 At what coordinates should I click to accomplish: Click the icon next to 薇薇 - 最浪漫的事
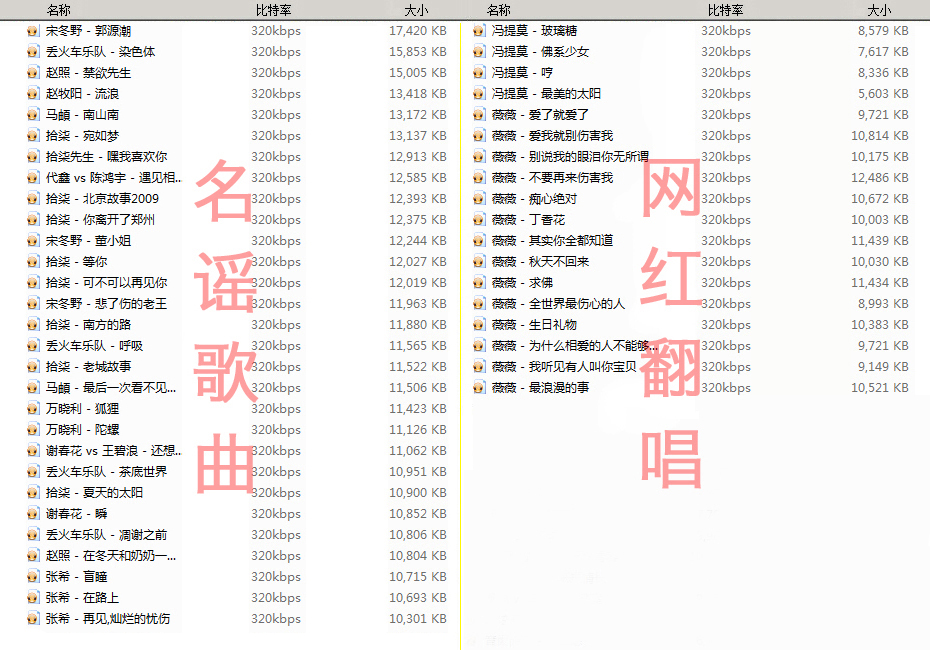479,388
